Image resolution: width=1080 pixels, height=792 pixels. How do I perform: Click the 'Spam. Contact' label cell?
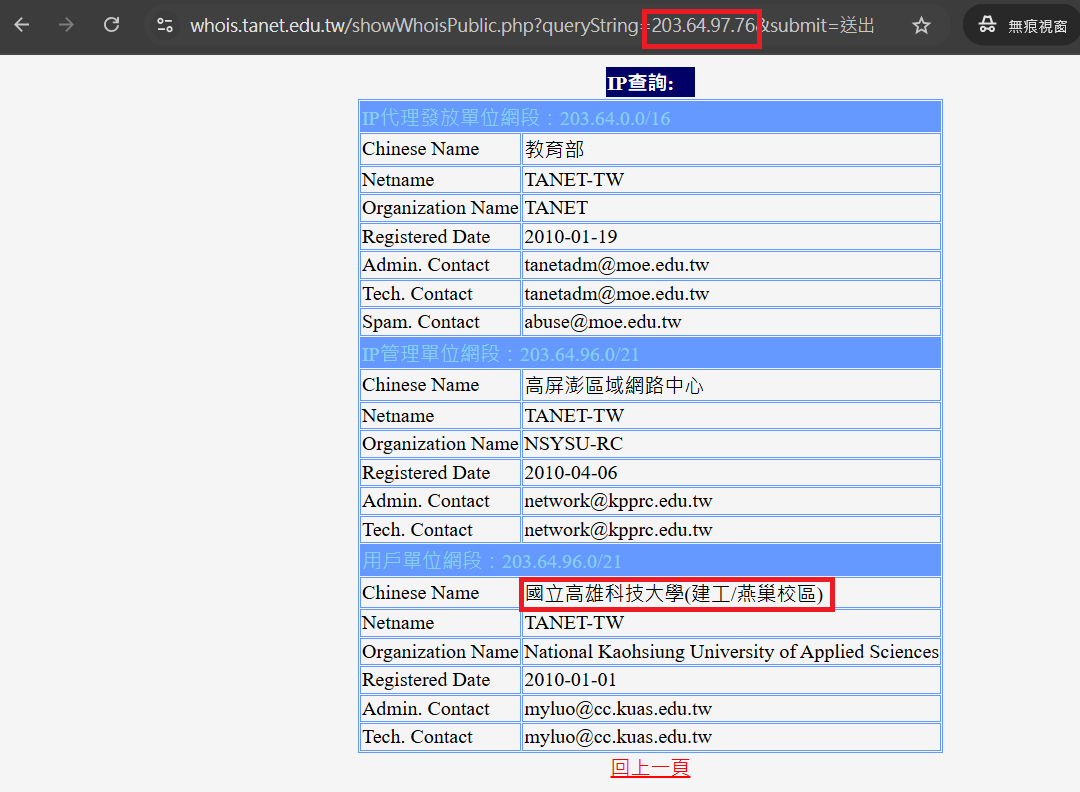tap(440, 322)
